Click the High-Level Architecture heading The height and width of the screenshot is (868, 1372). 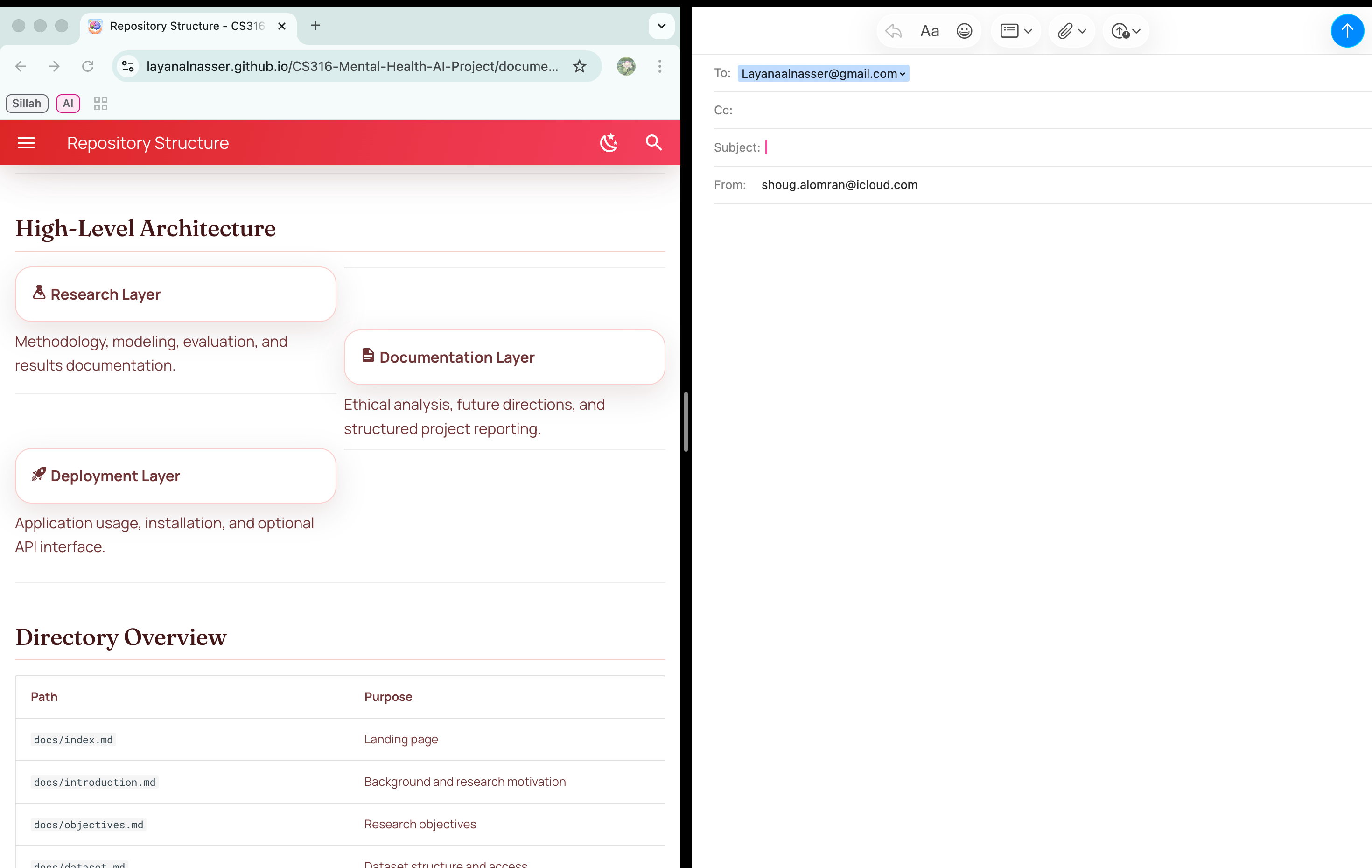pos(145,229)
